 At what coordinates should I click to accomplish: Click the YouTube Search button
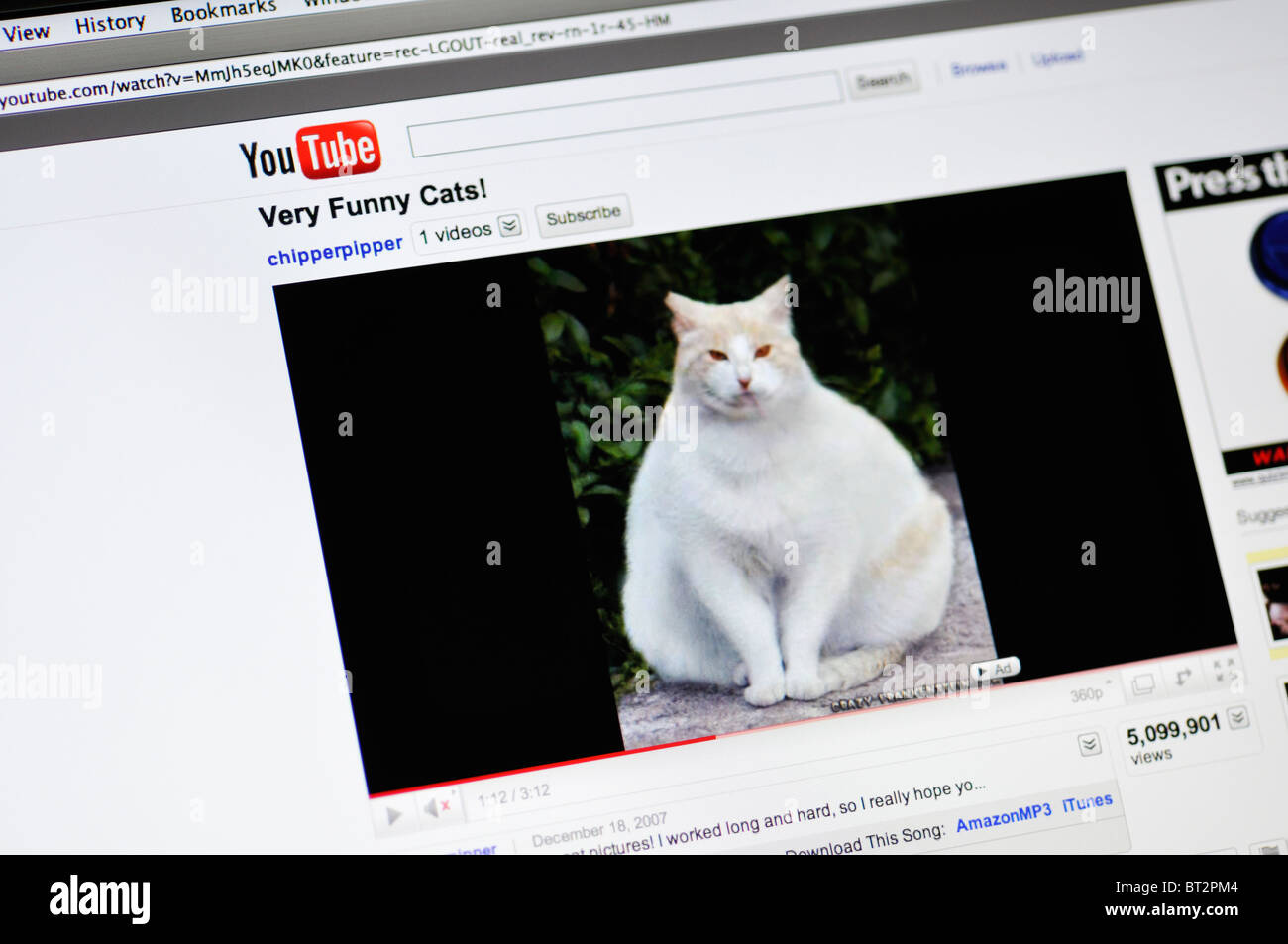pos(882,80)
